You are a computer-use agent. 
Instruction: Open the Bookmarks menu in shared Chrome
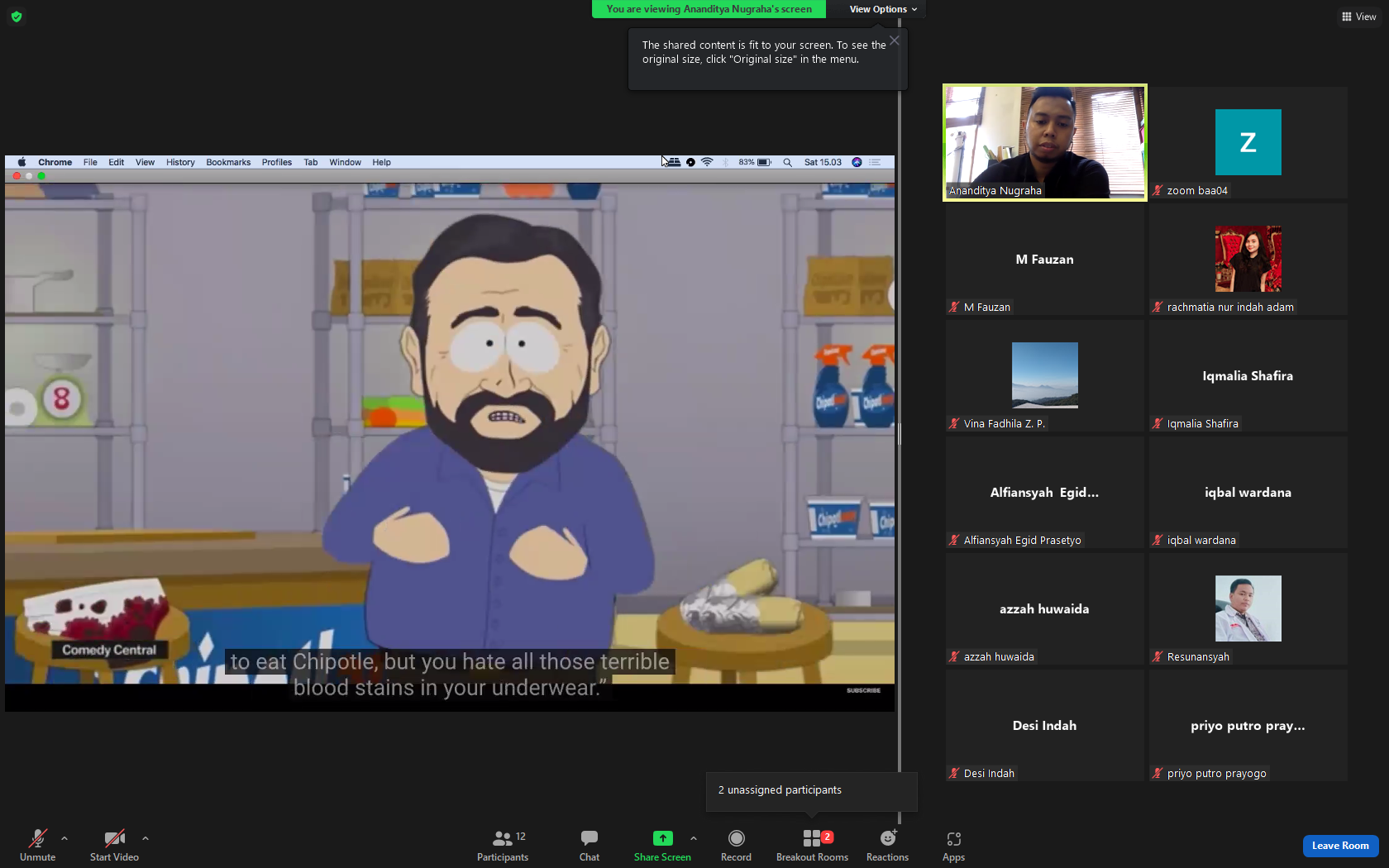[228, 162]
